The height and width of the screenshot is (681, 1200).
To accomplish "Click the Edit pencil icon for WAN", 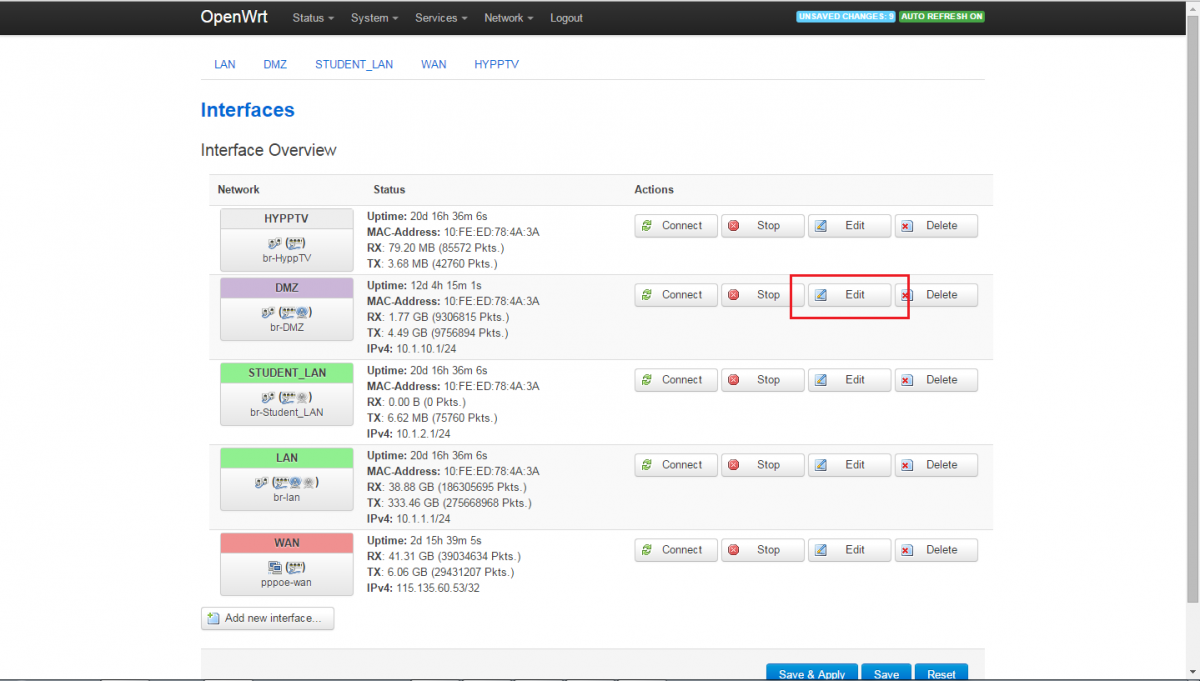I will 821,550.
